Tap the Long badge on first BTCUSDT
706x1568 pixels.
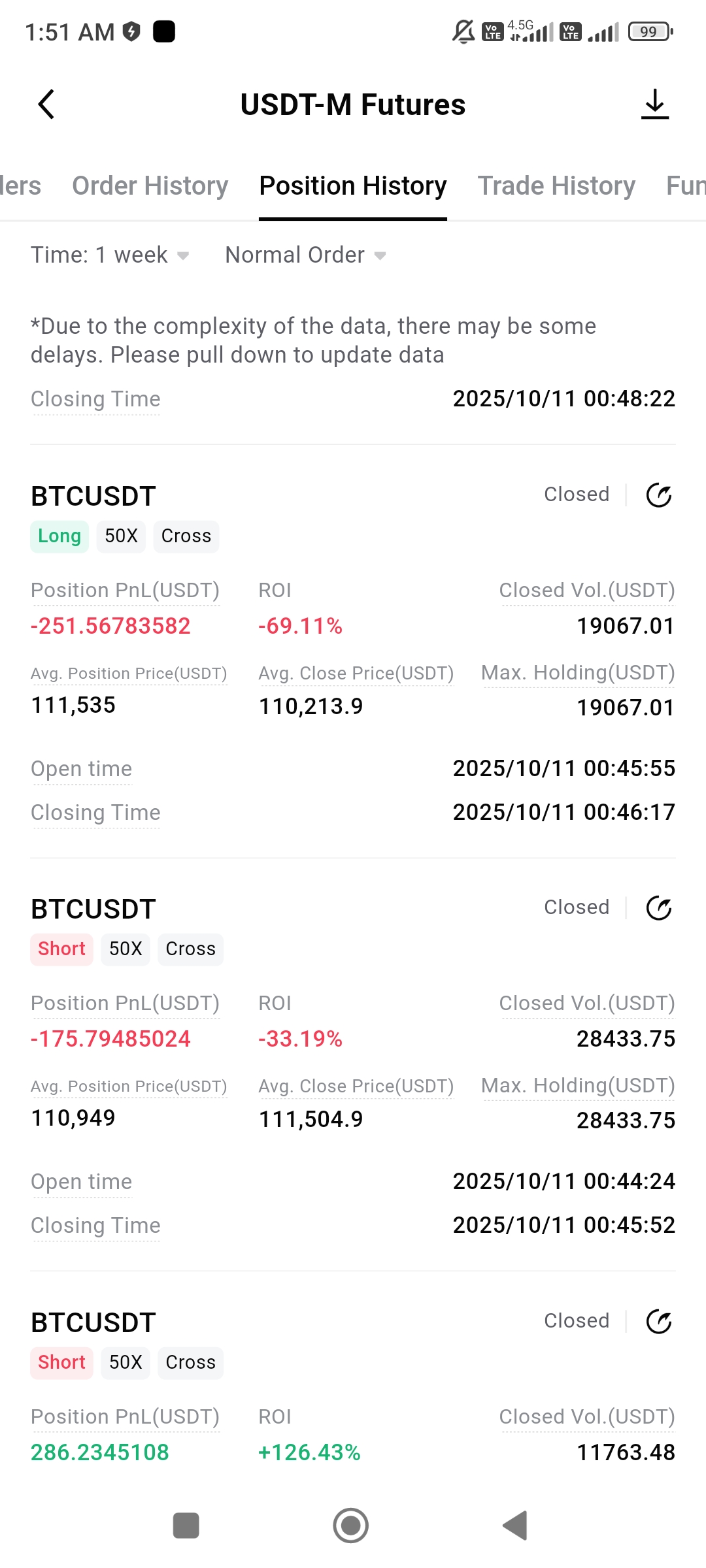[59, 536]
